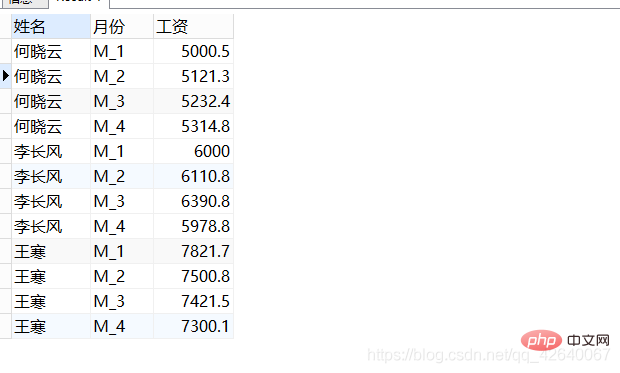Click the last row's 7300.1 cell

[x=194, y=326]
